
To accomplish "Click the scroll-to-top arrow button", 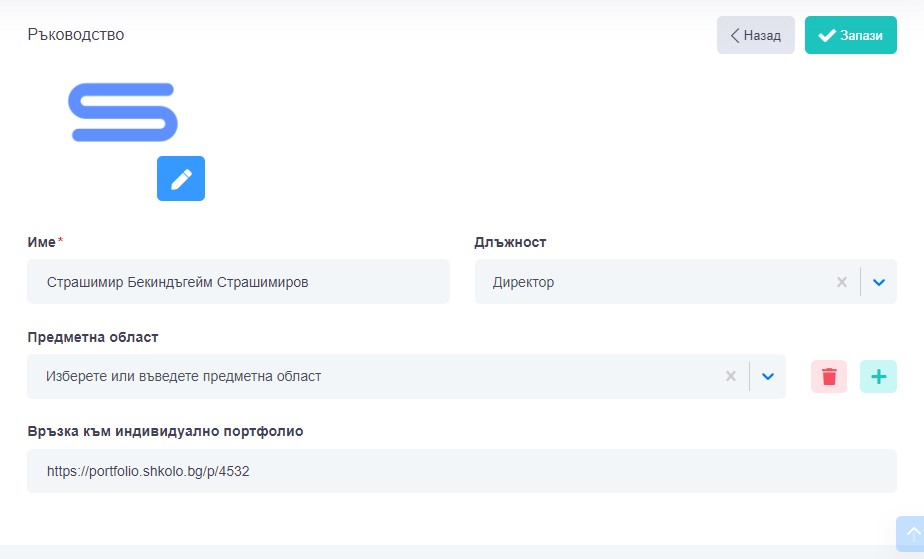I will click(911, 533).
